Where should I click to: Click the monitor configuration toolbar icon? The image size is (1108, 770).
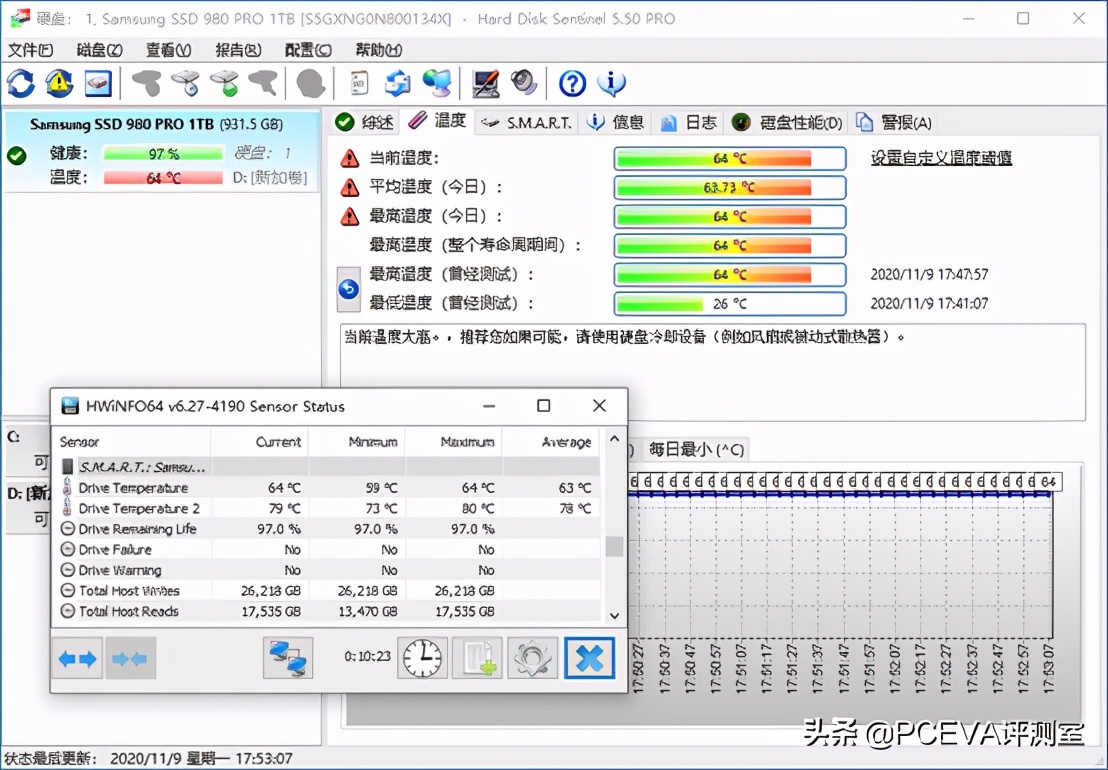pyautogui.click(x=484, y=83)
